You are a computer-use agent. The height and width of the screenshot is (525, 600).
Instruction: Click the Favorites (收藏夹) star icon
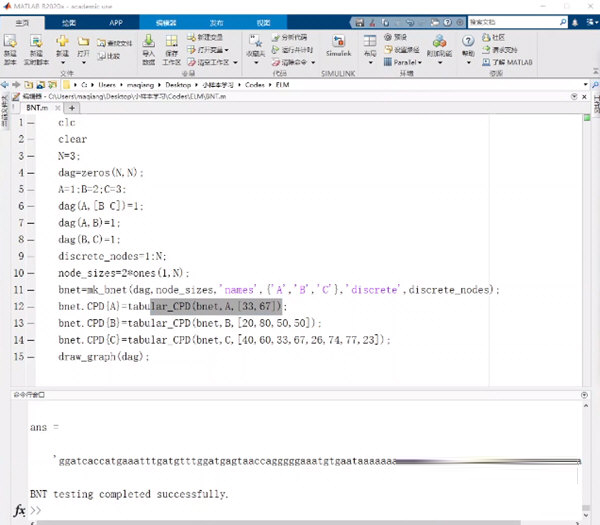click(257, 45)
